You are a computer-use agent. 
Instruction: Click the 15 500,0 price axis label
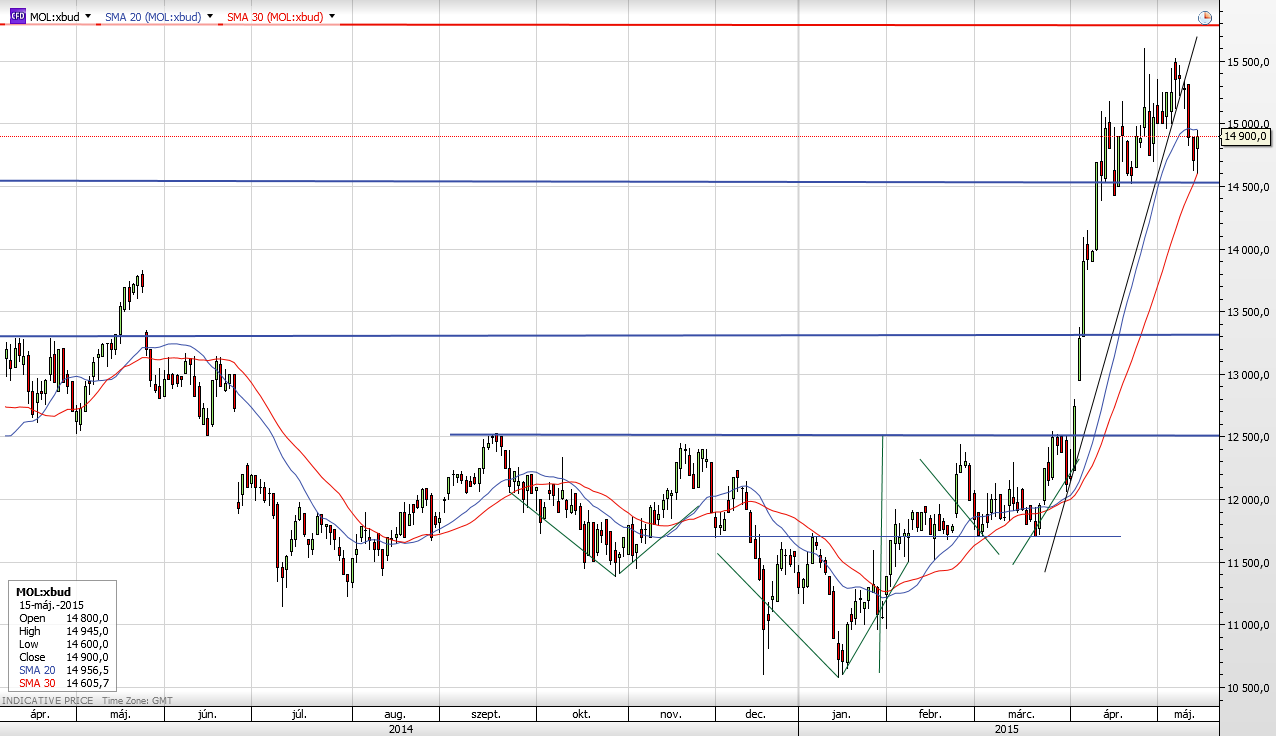click(1247, 62)
